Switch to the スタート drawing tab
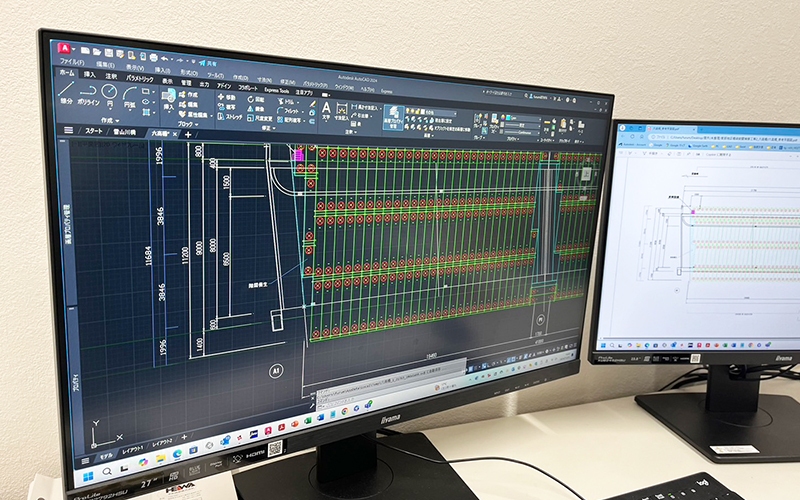The height and width of the screenshot is (500, 800). (x=93, y=130)
